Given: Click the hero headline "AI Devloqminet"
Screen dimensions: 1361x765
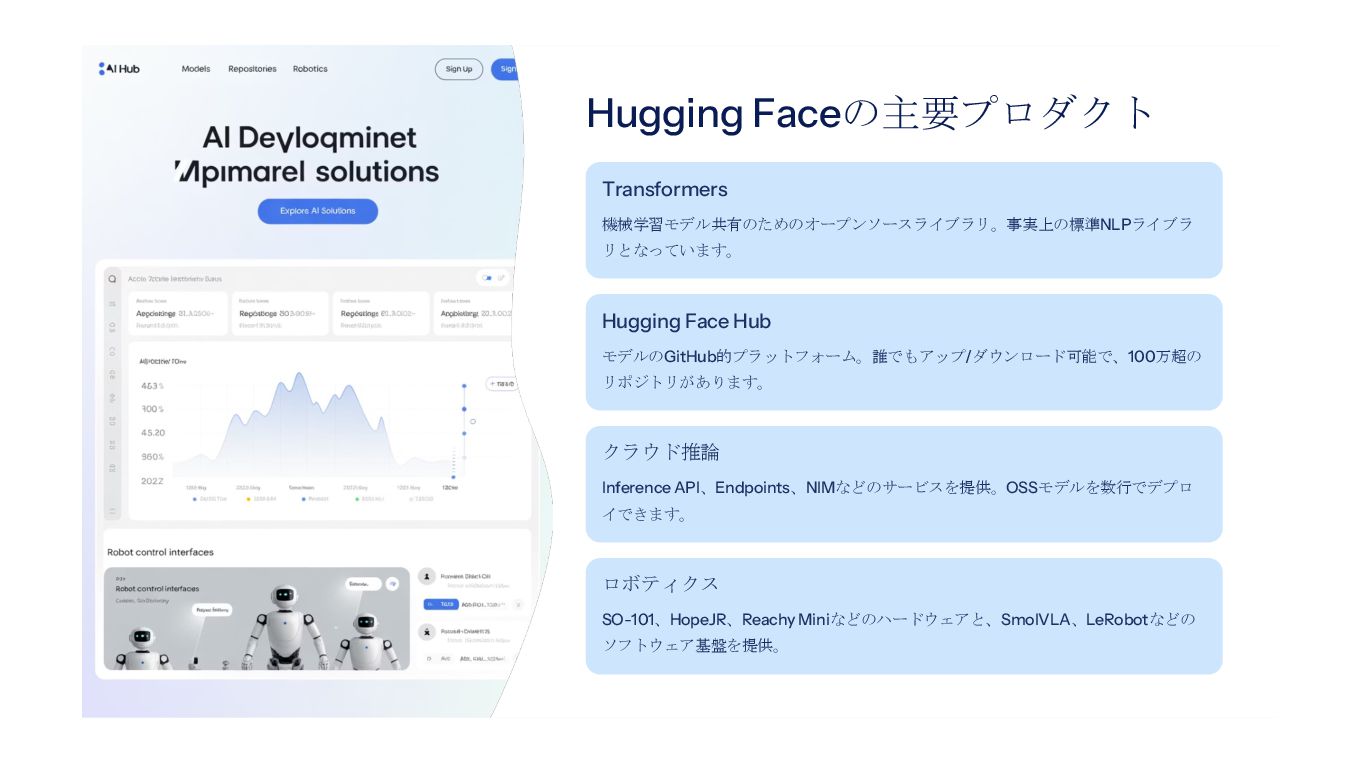Looking at the screenshot, I should [309, 138].
